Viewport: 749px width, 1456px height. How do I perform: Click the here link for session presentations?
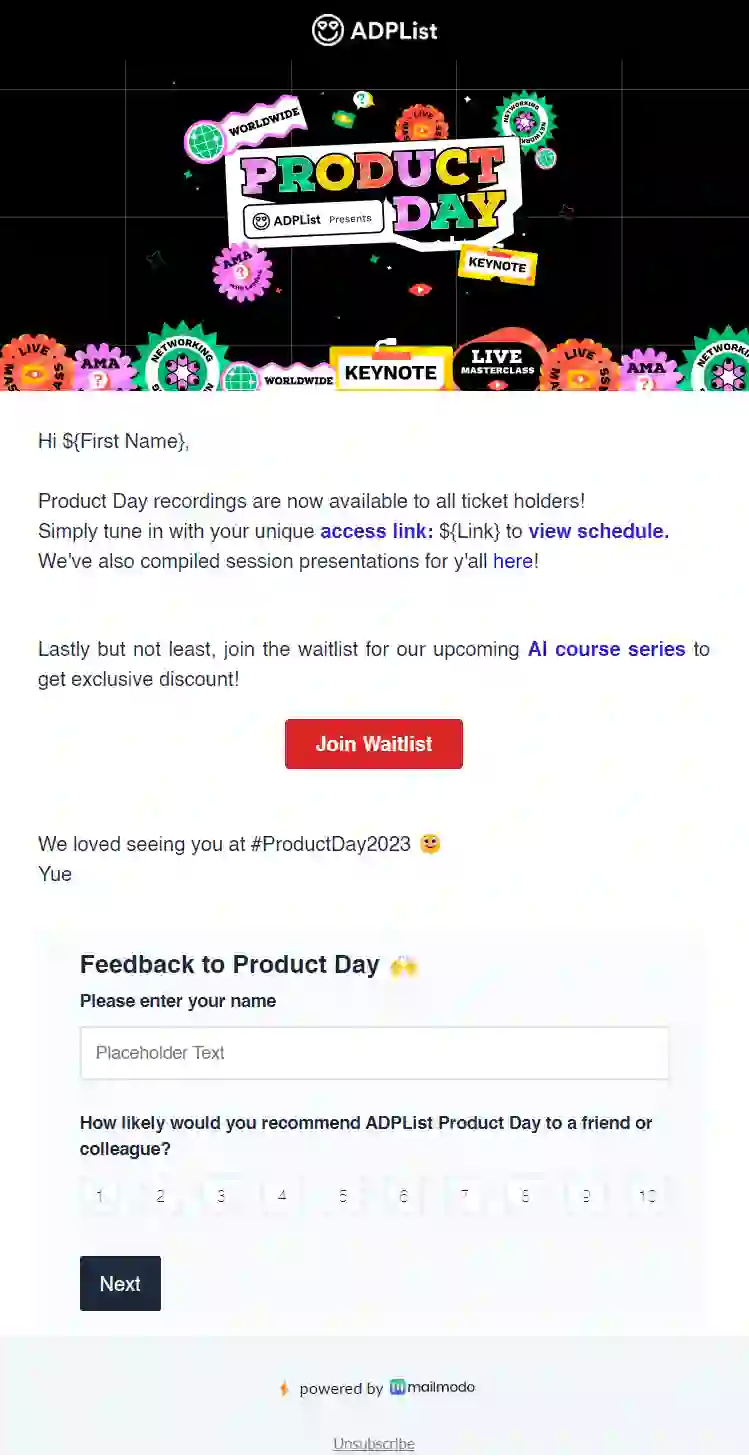[513, 561]
